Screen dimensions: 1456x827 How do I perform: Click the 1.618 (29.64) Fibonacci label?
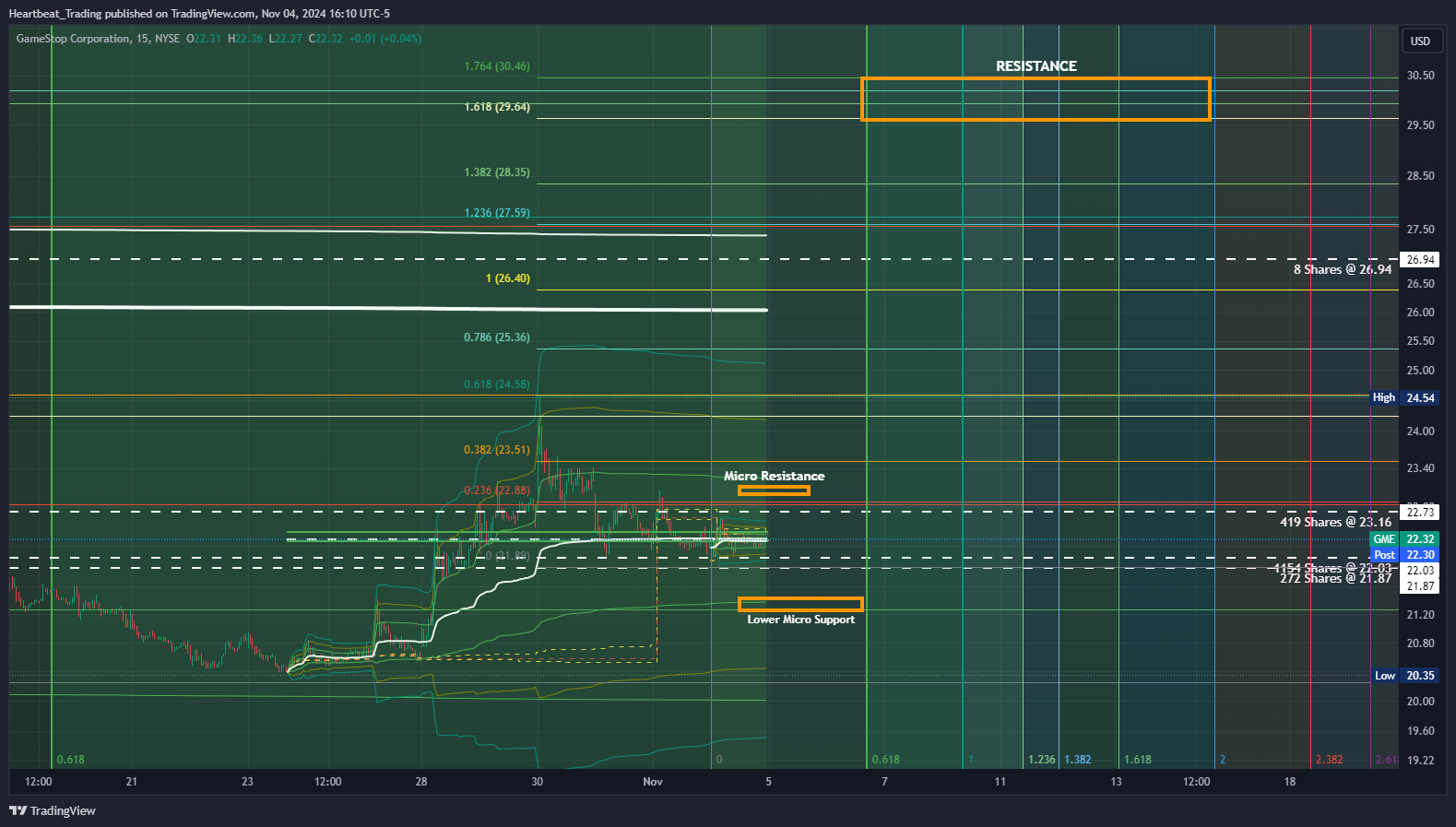click(x=497, y=107)
